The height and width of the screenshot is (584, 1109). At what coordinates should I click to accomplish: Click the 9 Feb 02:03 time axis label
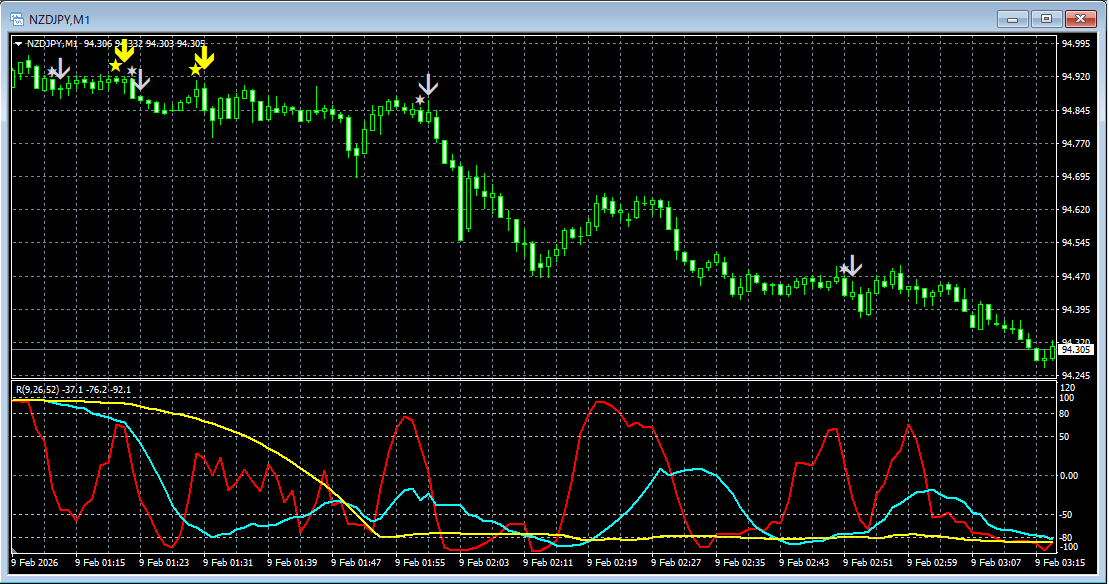click(483, 563)
